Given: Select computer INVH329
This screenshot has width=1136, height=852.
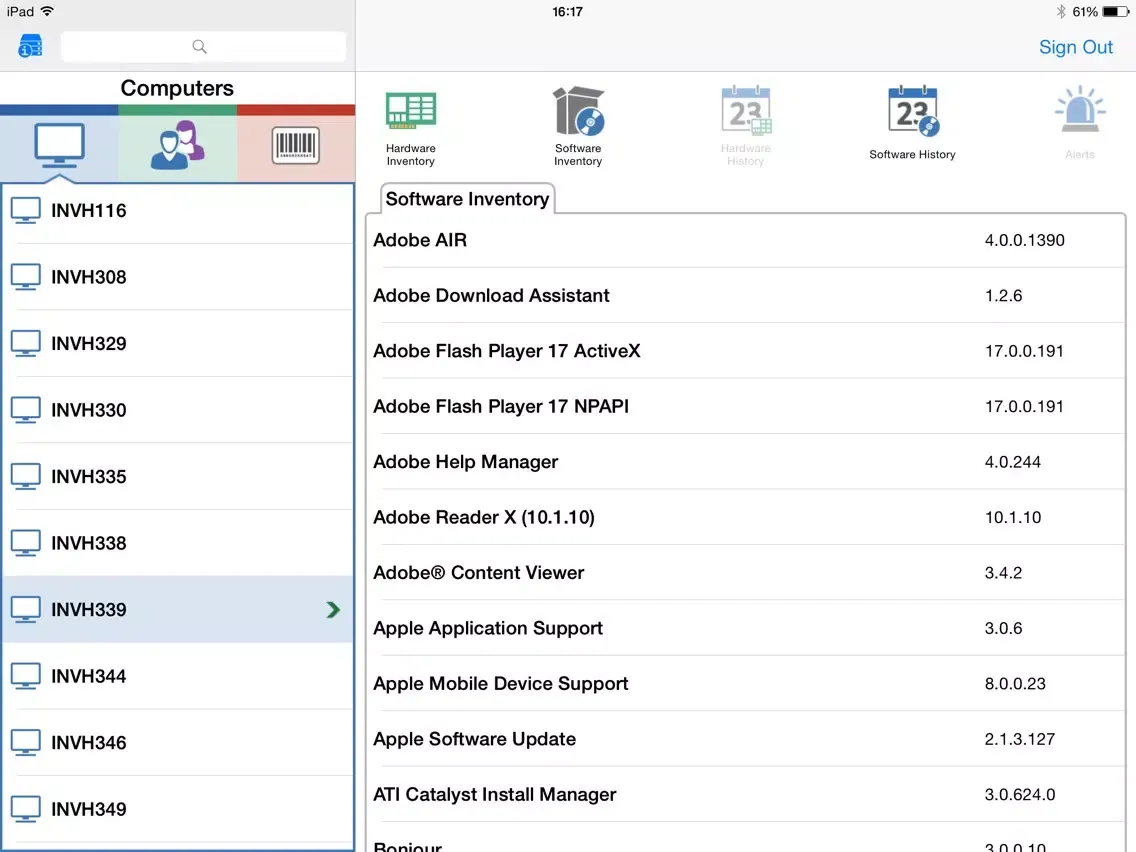Looking at the screenshot, I should 178,343.
